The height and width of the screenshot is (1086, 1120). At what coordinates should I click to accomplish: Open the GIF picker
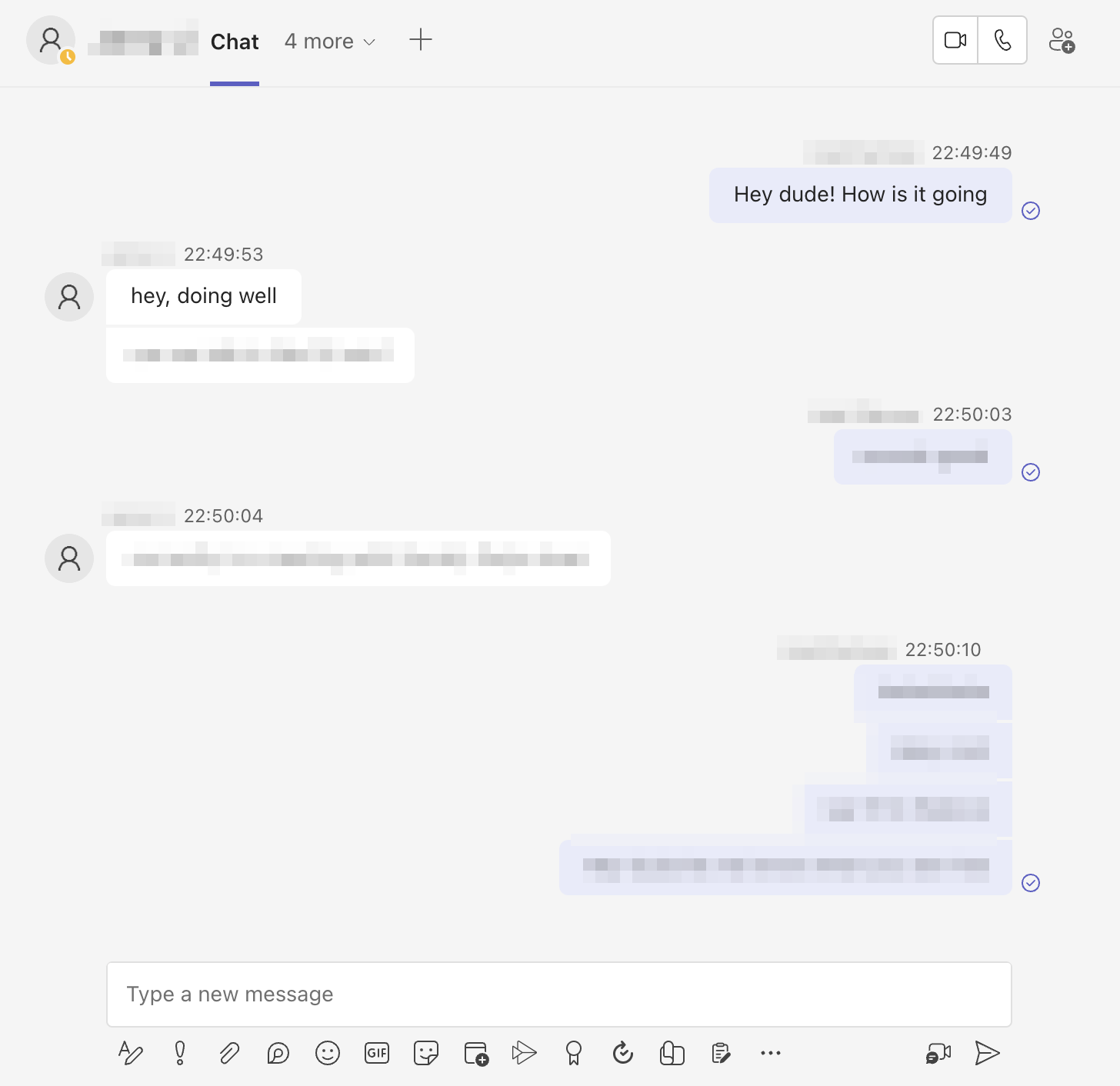click(x=377, y=1053)
